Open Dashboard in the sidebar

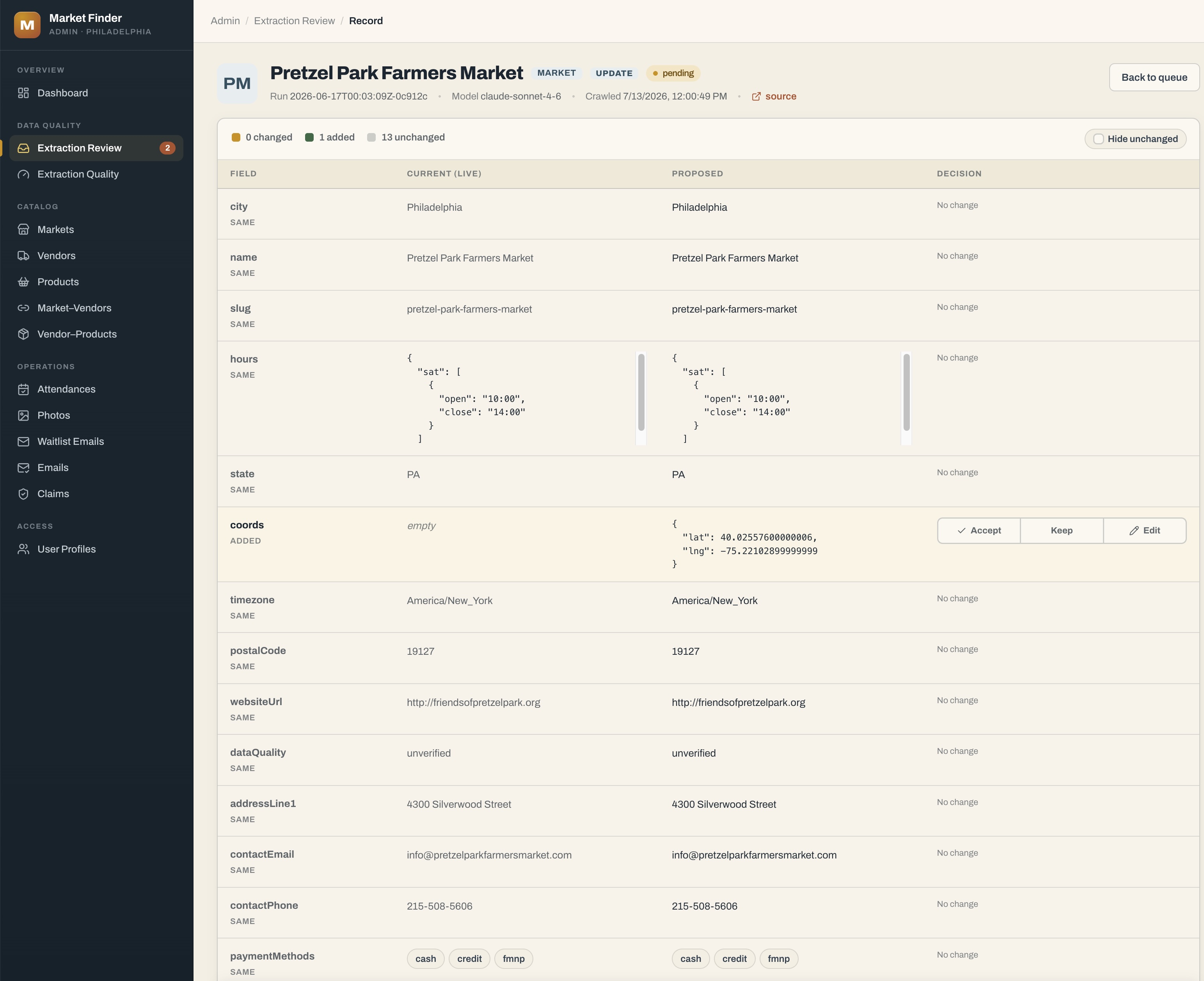(x=96, y=92)
